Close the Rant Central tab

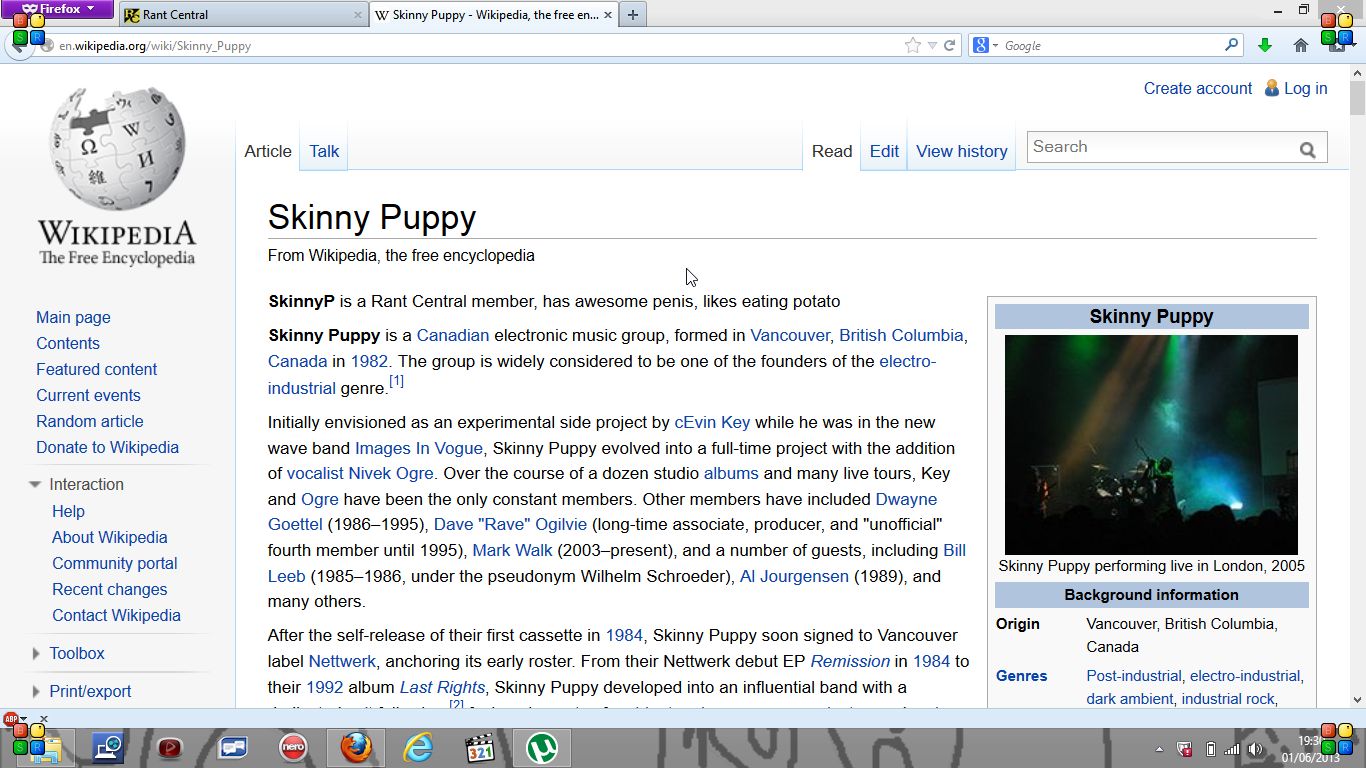pyautogui.click(x=358, y=15)
